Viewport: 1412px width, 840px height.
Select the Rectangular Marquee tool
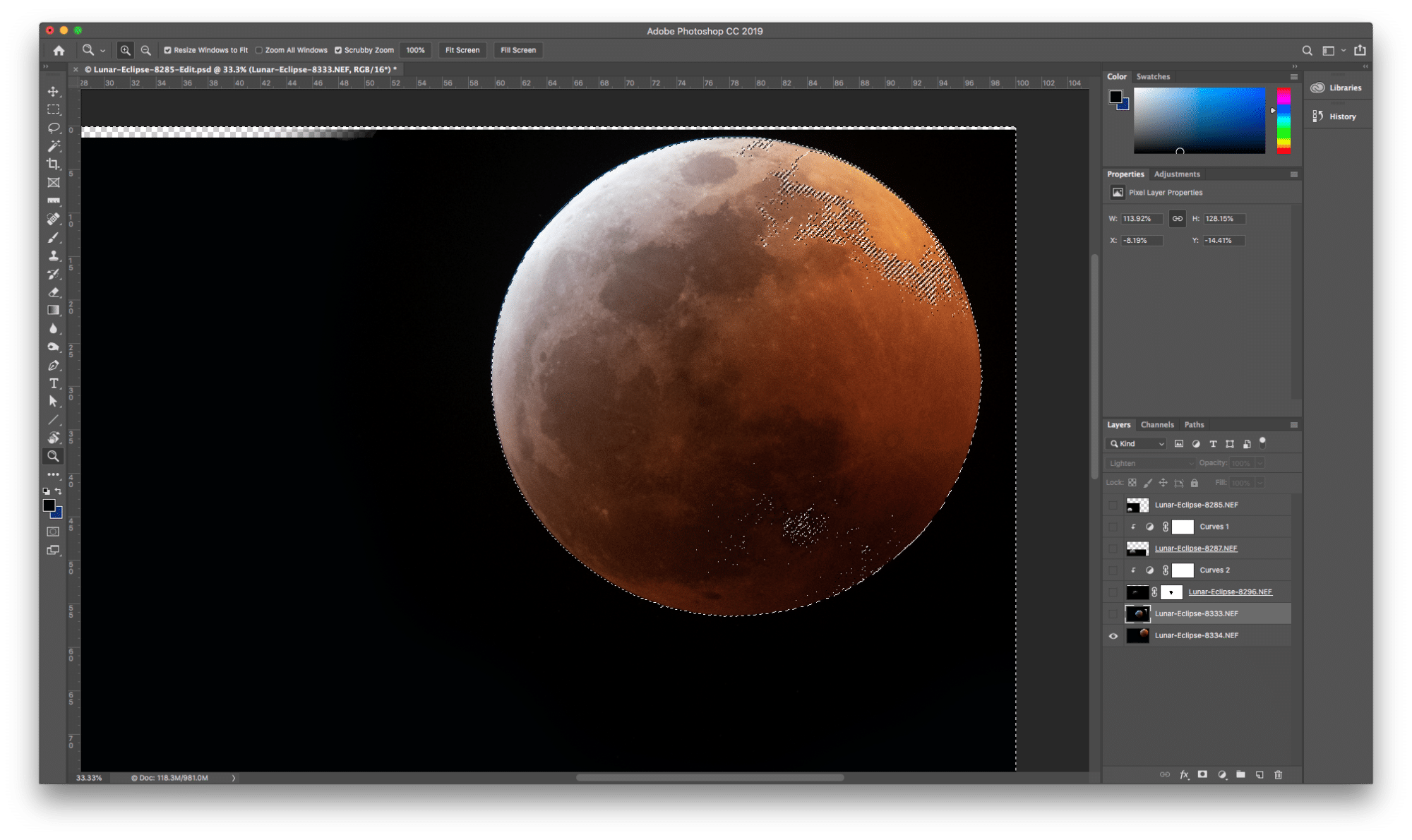pyautogui.click(x=54, y=110)
